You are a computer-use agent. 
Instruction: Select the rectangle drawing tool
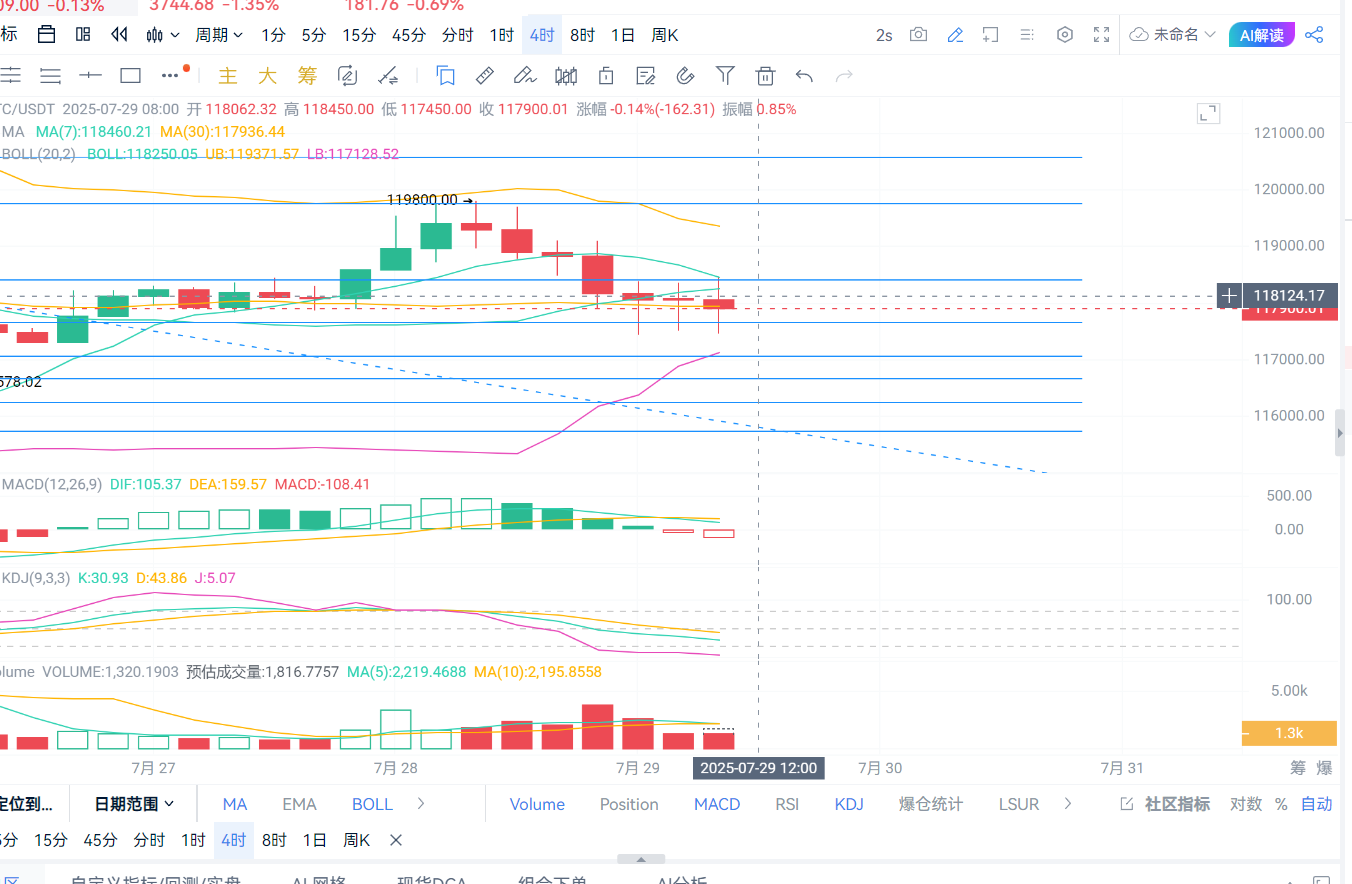coord(130,75)
